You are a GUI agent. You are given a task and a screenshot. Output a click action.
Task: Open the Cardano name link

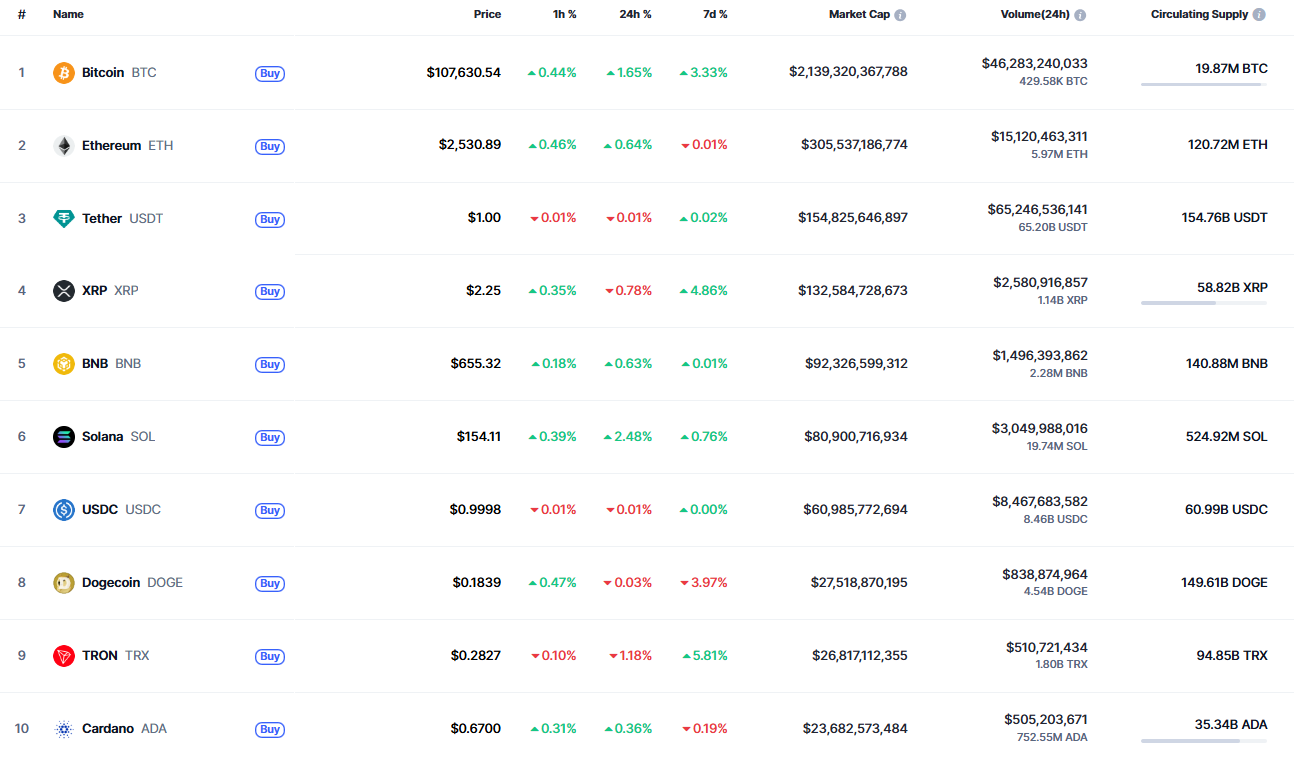pos(108,729)
